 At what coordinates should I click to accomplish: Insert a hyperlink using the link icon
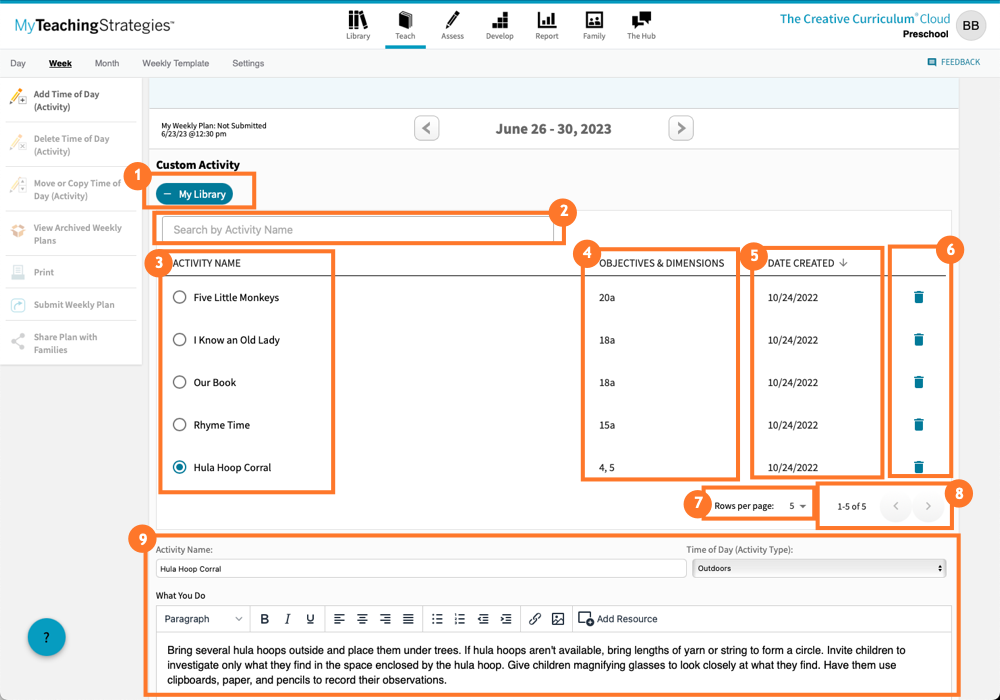(x=535, y=618)
